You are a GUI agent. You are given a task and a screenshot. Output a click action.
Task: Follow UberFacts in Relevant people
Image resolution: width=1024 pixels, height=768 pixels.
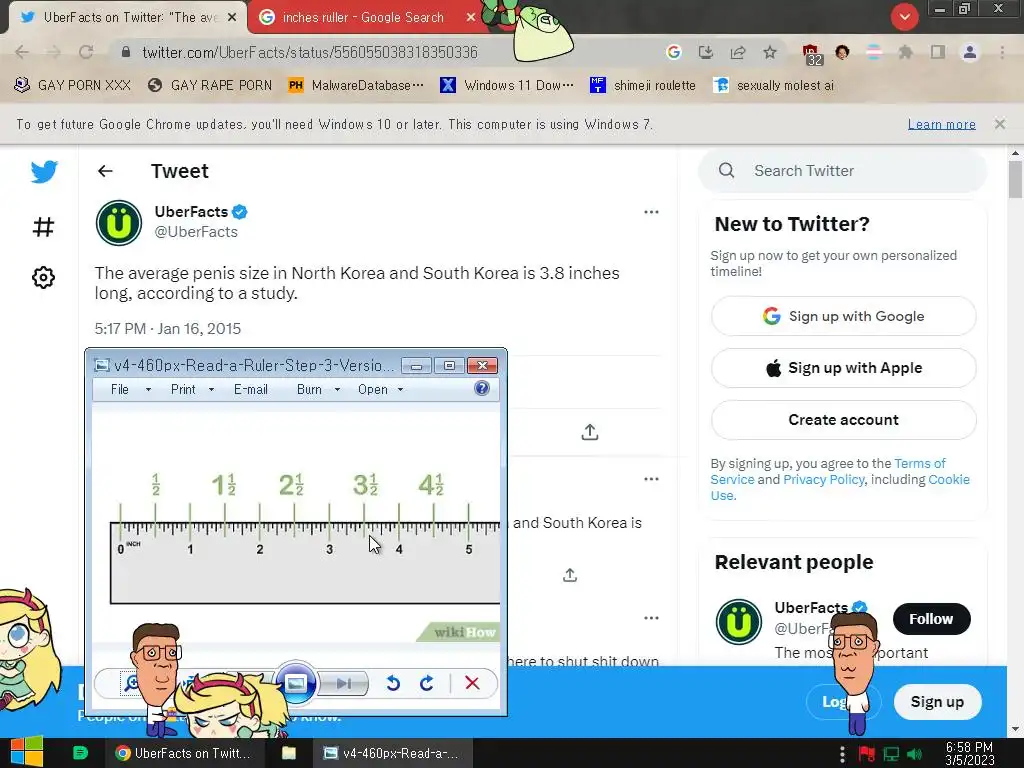click(x=931, y=618)
